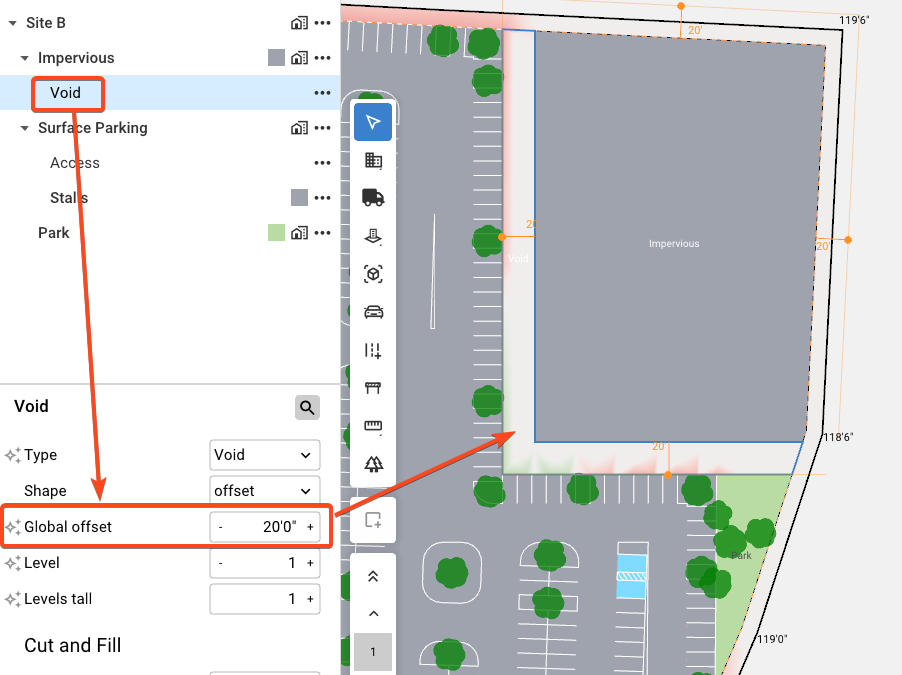The width and height of the screenshot is (902, 675).
Task: Increase Global offset with the plus button
Action: click(310, 527)
